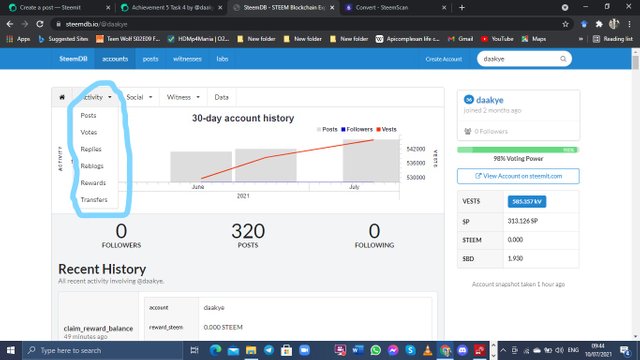Click the search magnifier icon in SteemDB
Image resolution: width=640 pixels, height=360 pixels.
click(x=563, y=59)
